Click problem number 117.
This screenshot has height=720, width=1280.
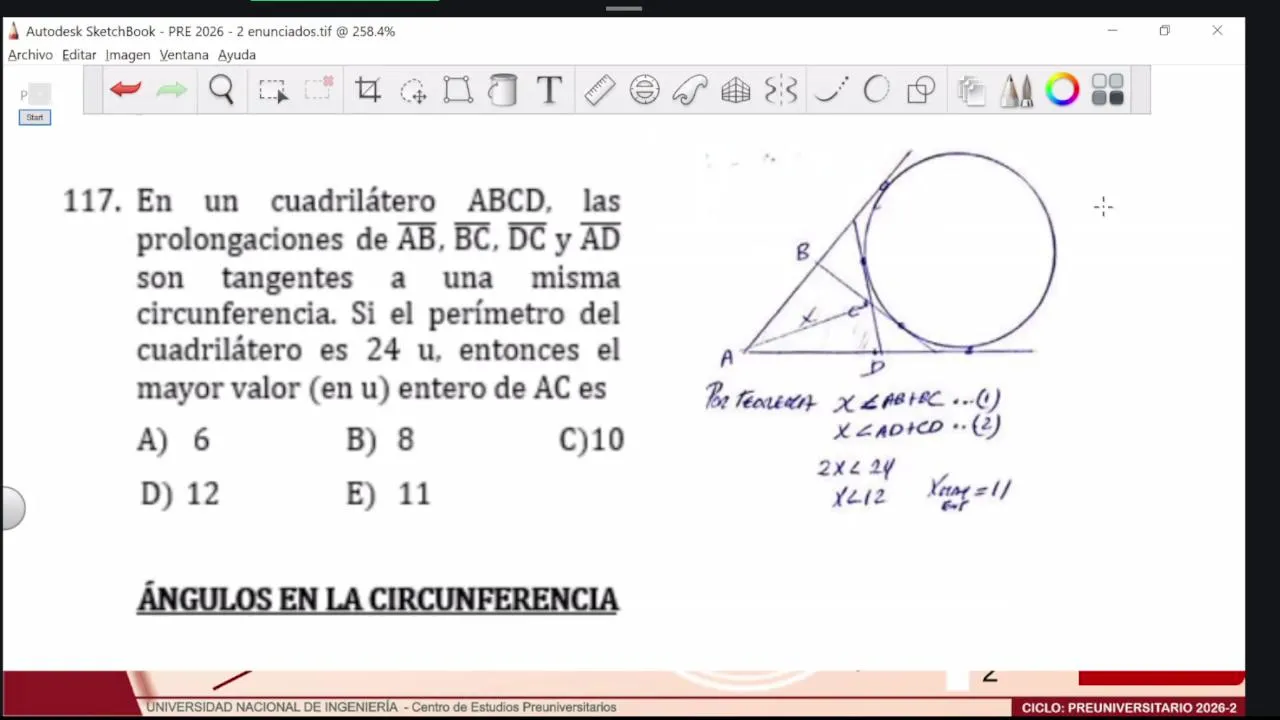click(92, 201)
